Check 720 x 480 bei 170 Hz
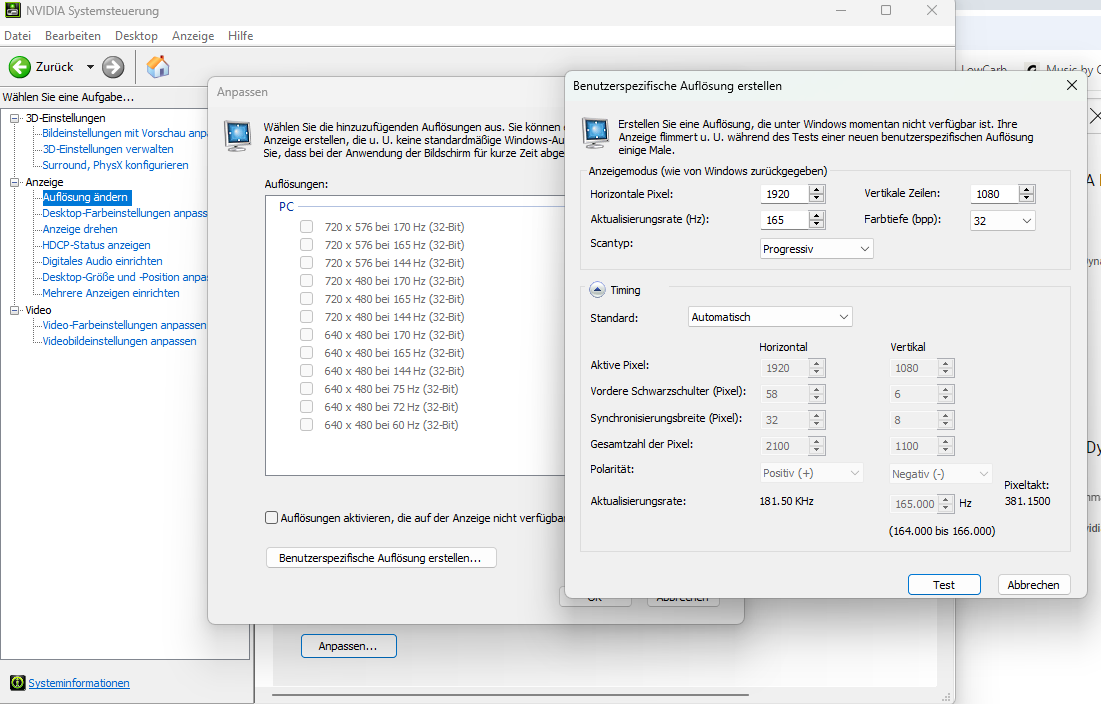 tap(306, 280)
